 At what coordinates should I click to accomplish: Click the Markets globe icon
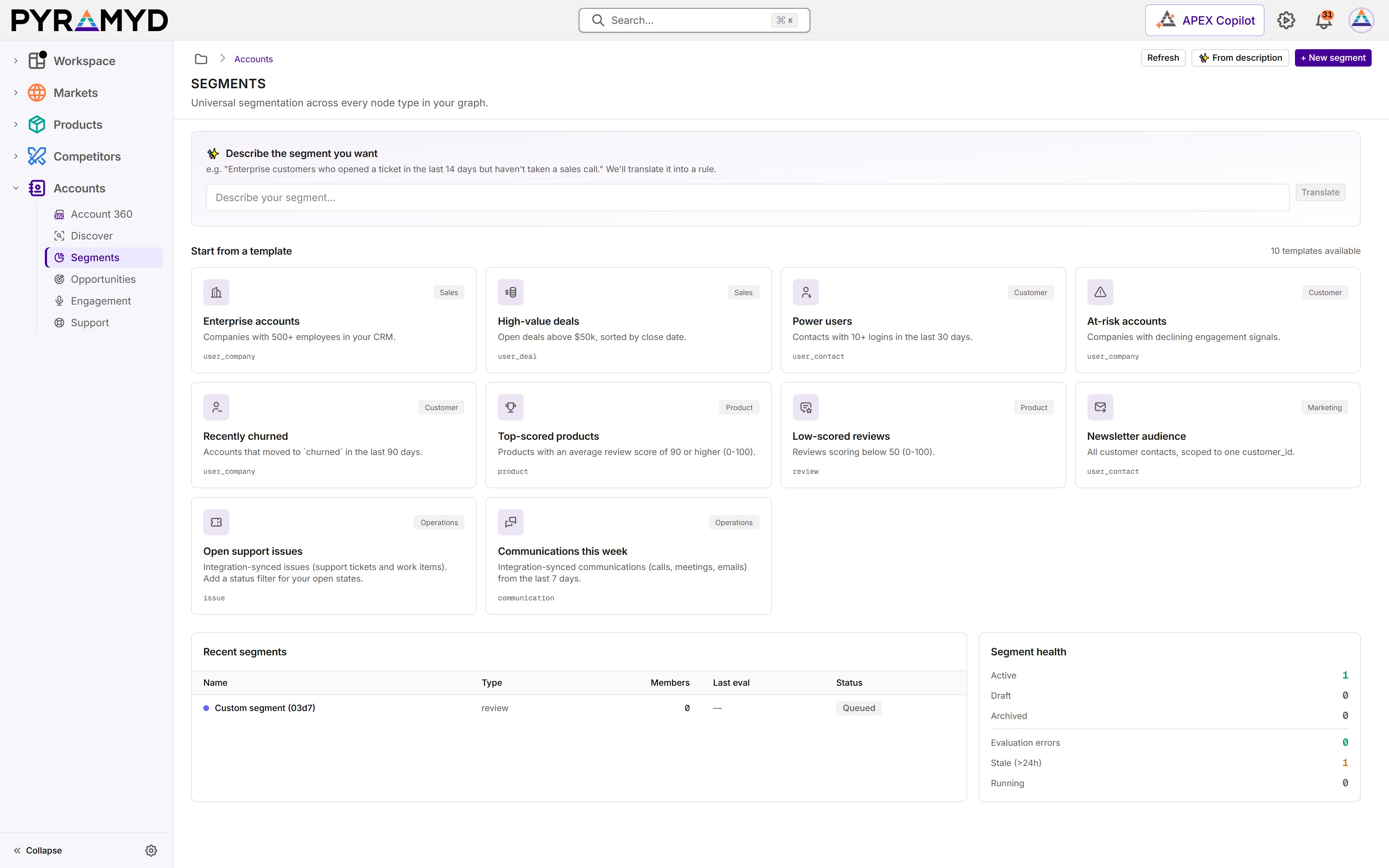pos(37,93)
